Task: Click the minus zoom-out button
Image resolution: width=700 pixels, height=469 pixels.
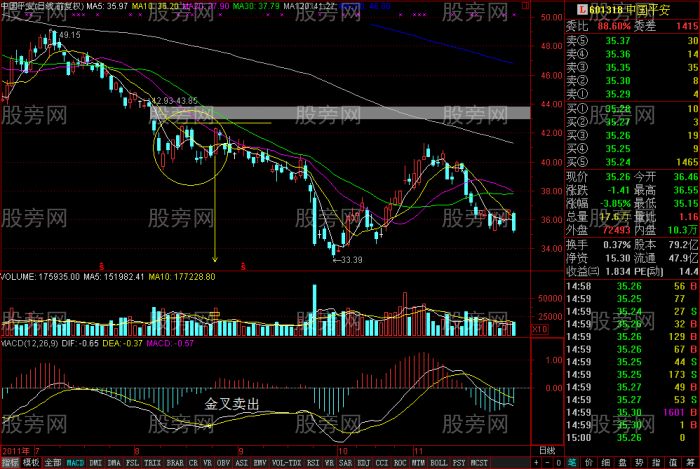Action: pos(547,463)
